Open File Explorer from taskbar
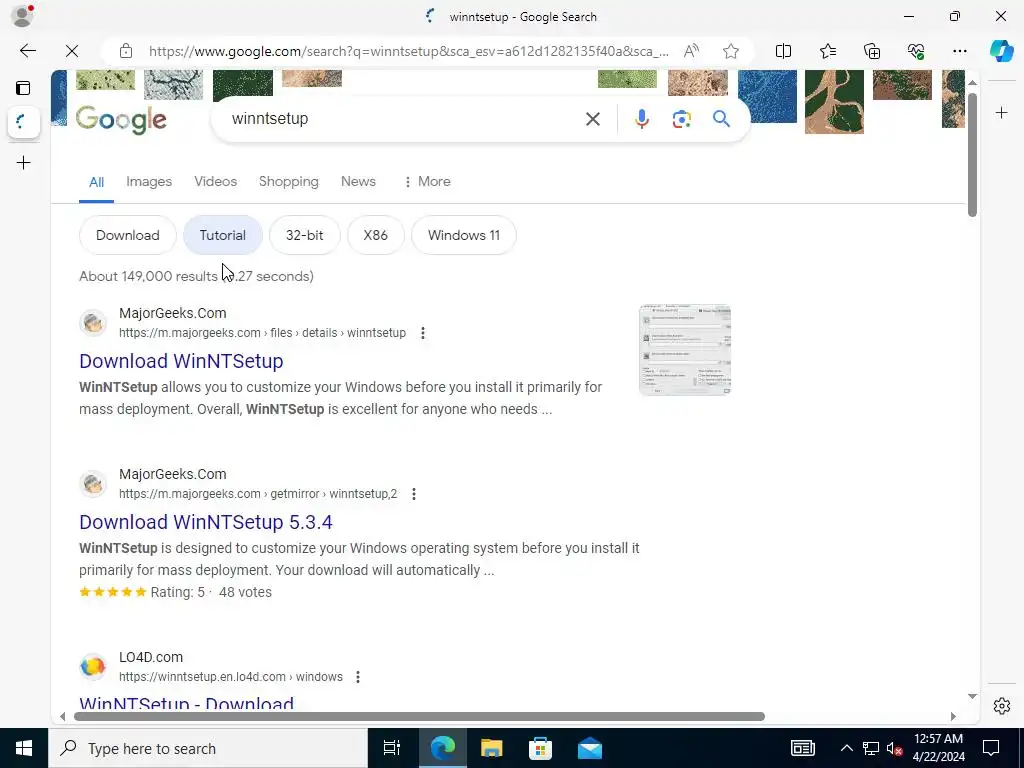 (x=491, y=748)
